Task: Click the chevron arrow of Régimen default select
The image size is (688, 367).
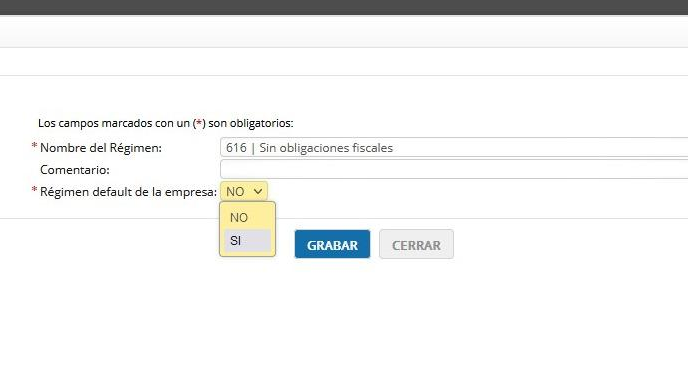Action: pyautogui.click(x=258, y=191)
